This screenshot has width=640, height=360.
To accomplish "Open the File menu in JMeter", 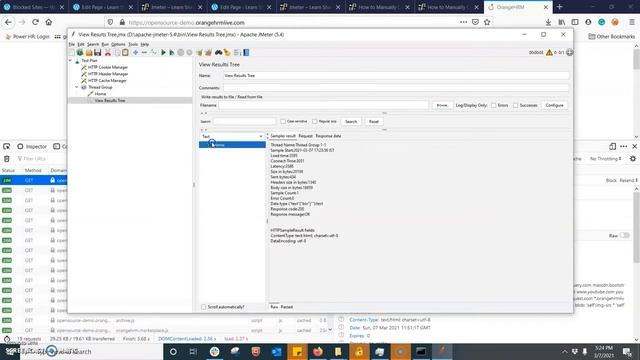I will point(72,44).
